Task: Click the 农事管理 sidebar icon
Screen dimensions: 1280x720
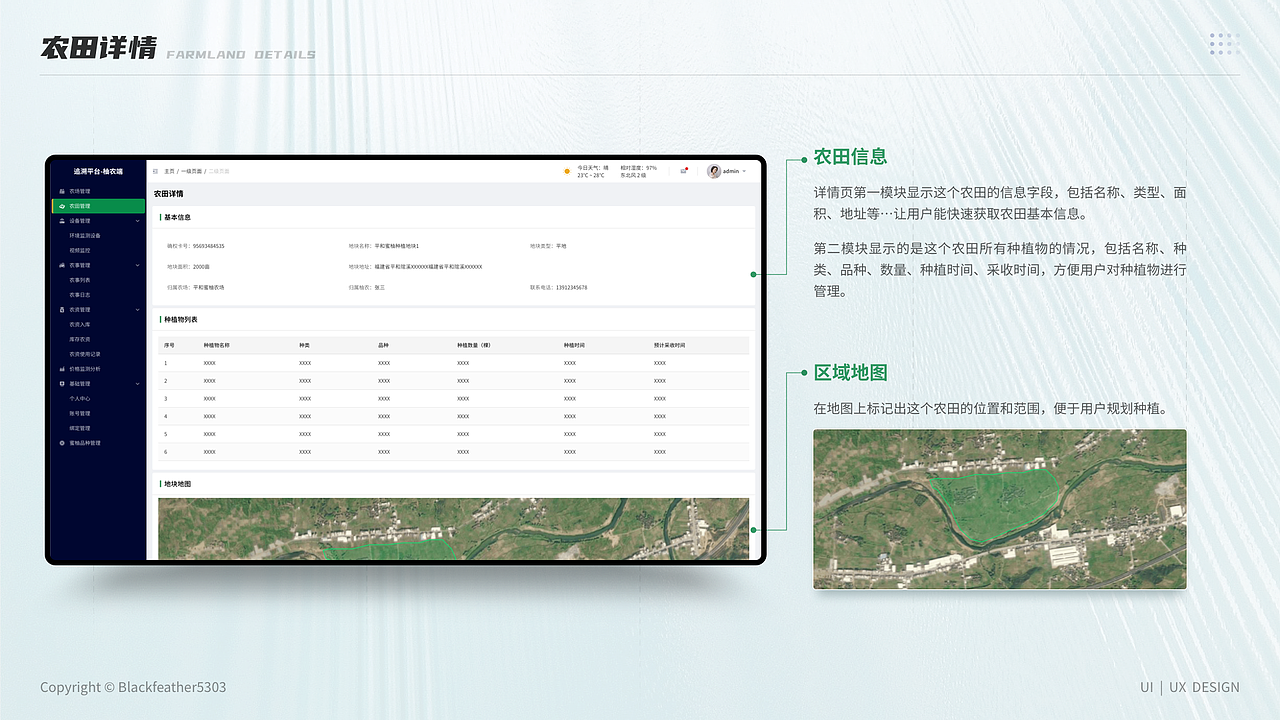Action: pyautogui.click(x=62, y=265)
